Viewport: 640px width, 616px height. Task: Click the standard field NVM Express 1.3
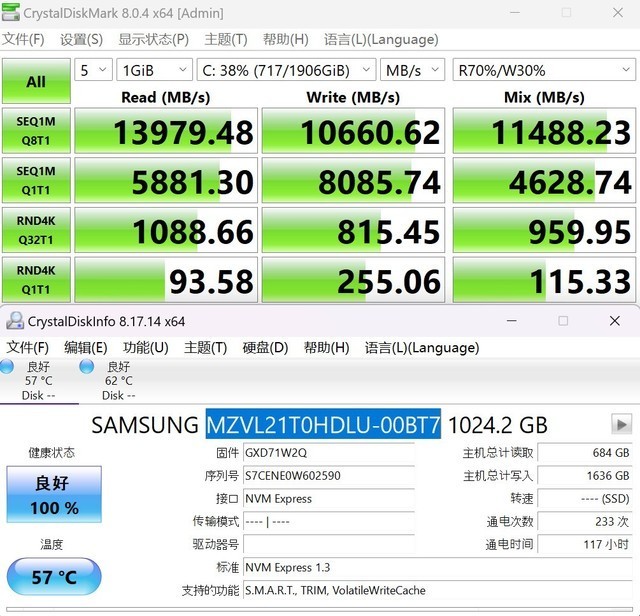438,567
